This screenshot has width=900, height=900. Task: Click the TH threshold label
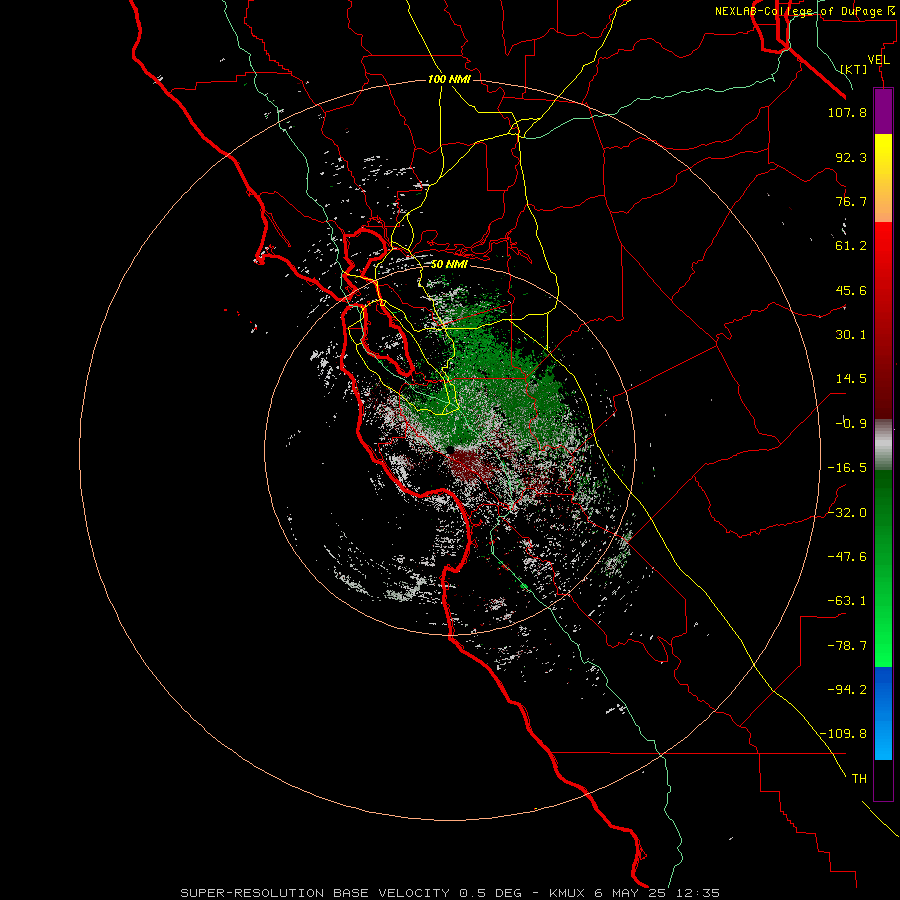[859, 779]
